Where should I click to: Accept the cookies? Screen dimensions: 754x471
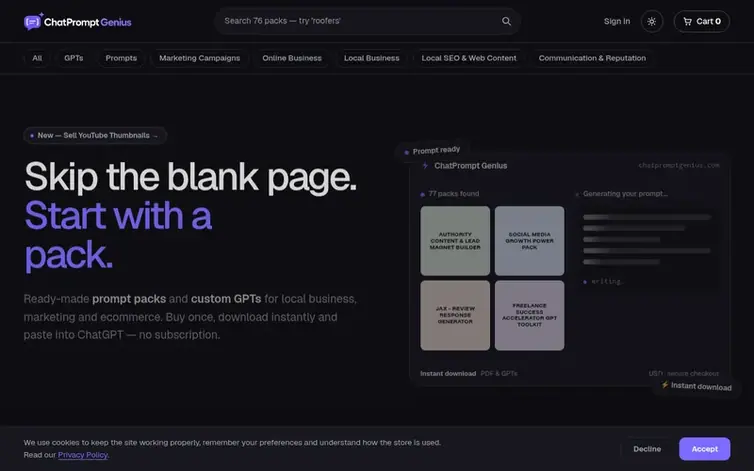[x=704, y=449]
